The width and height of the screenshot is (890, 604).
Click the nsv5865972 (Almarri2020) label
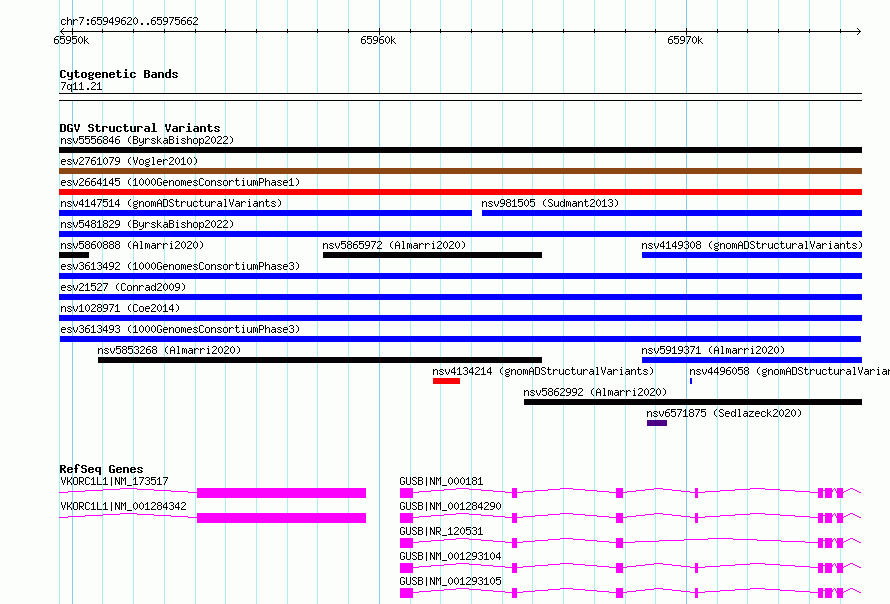pyautogui.click(x=394, y=245)
